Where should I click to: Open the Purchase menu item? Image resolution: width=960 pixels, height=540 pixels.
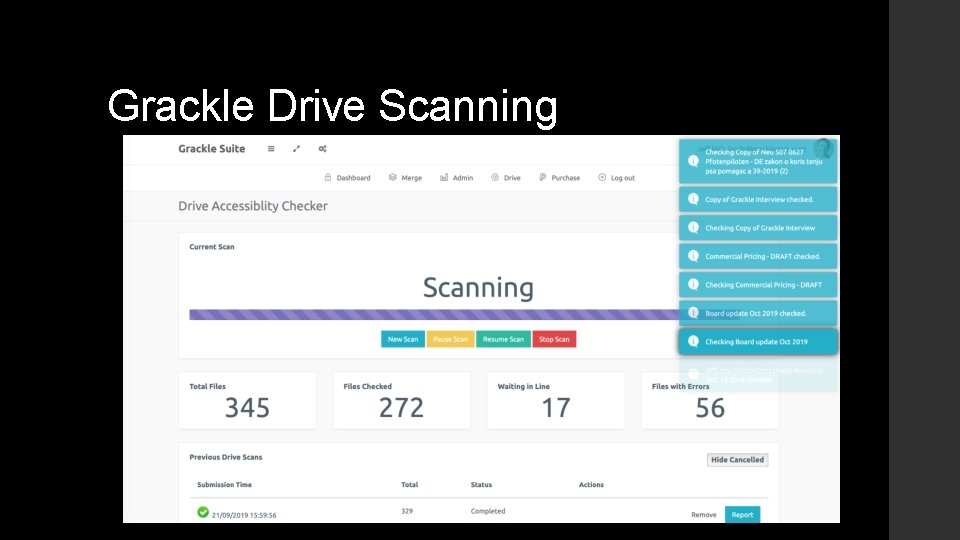(566, 178)
